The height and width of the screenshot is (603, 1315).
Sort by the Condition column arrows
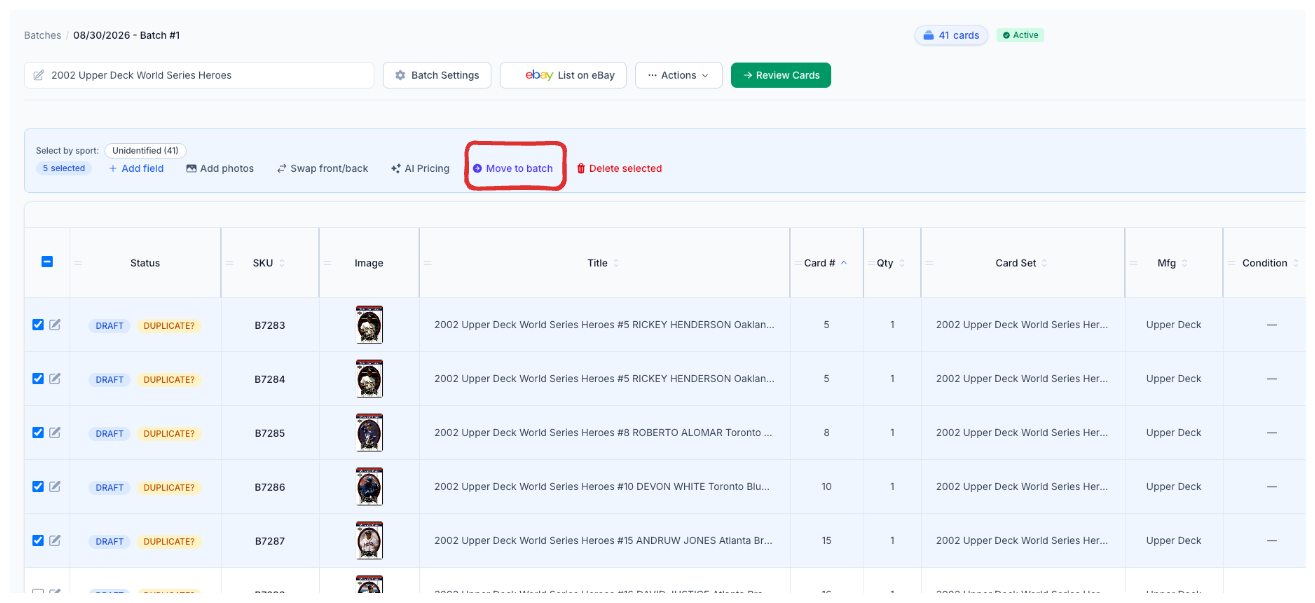point(1296,263)
